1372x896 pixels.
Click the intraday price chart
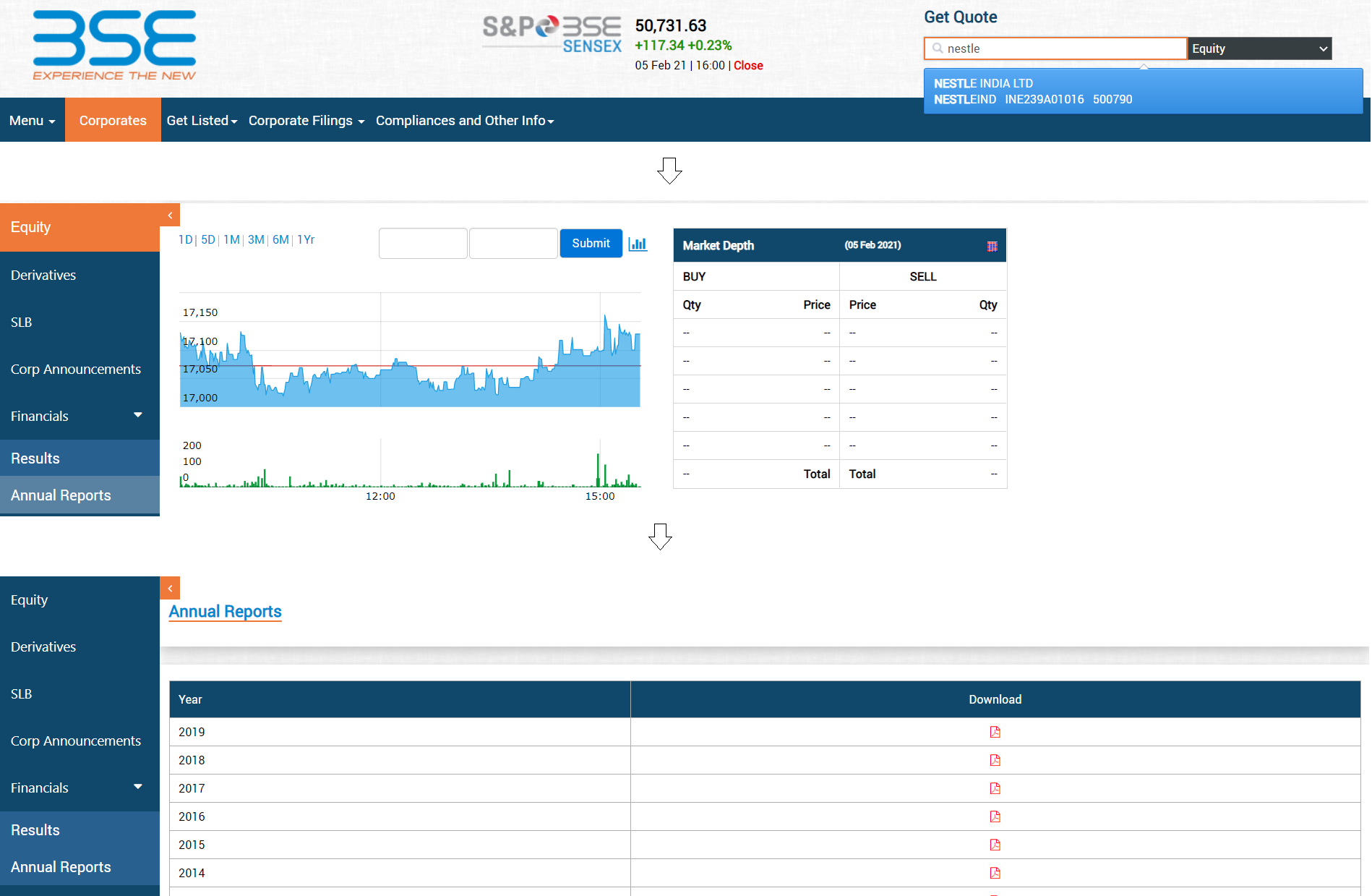pos(410,350)
